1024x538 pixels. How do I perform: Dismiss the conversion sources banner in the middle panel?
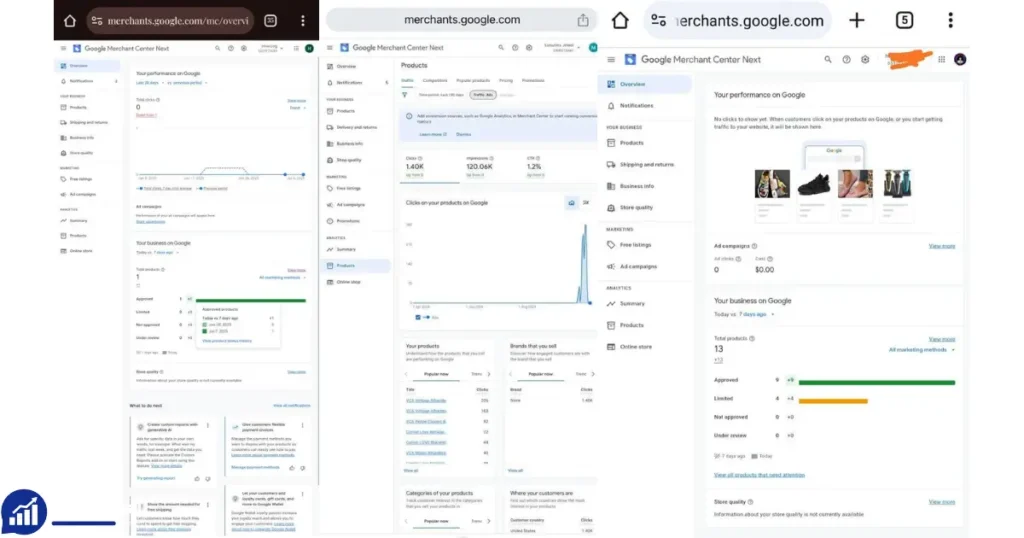click(x=464, y=134)
